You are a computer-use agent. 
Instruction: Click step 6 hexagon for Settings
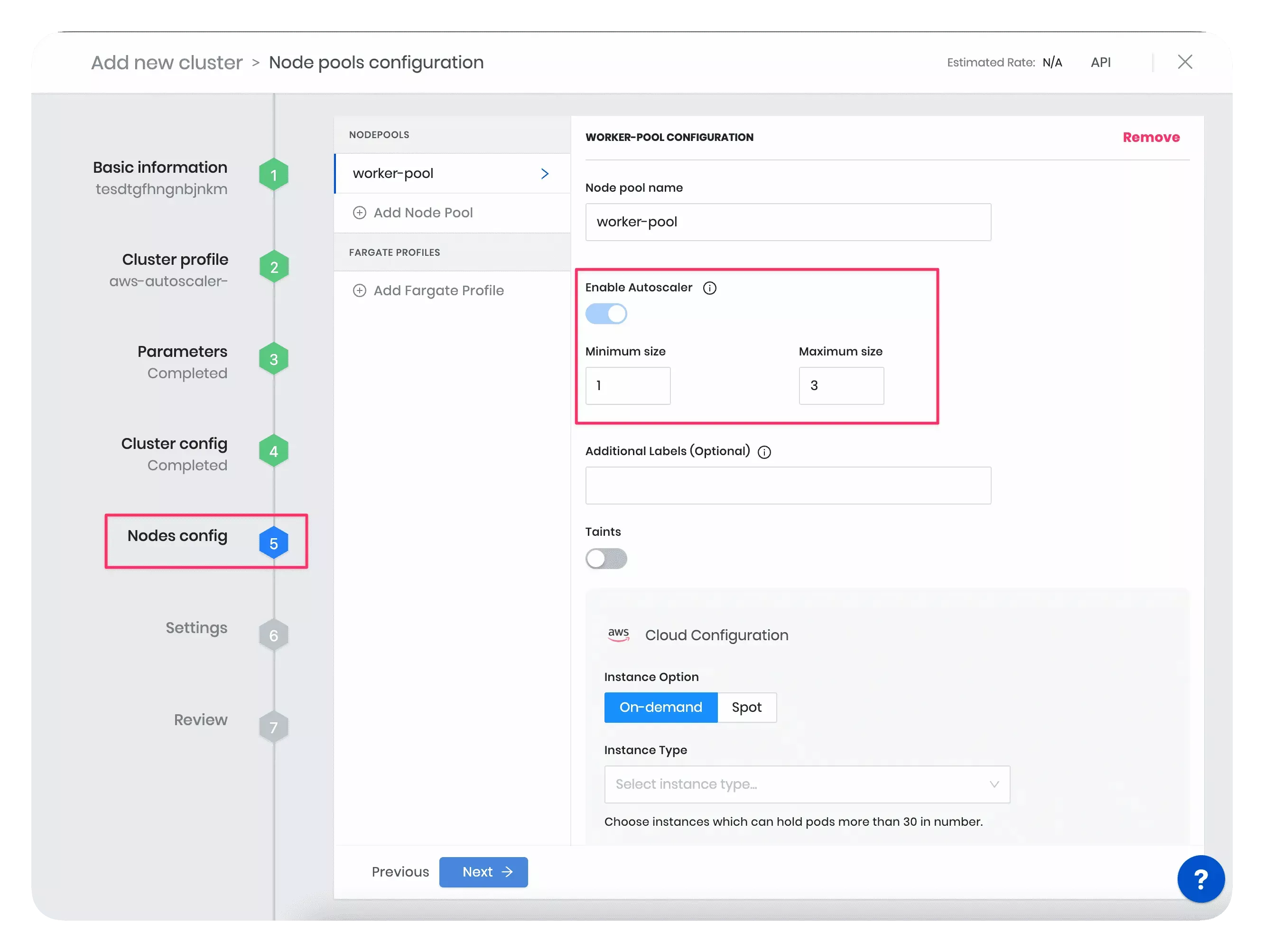tap(274, 635)
